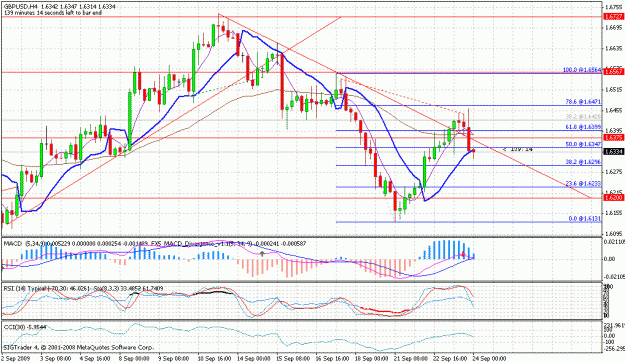Click the RSI (14) indicator label

[15, 288]
